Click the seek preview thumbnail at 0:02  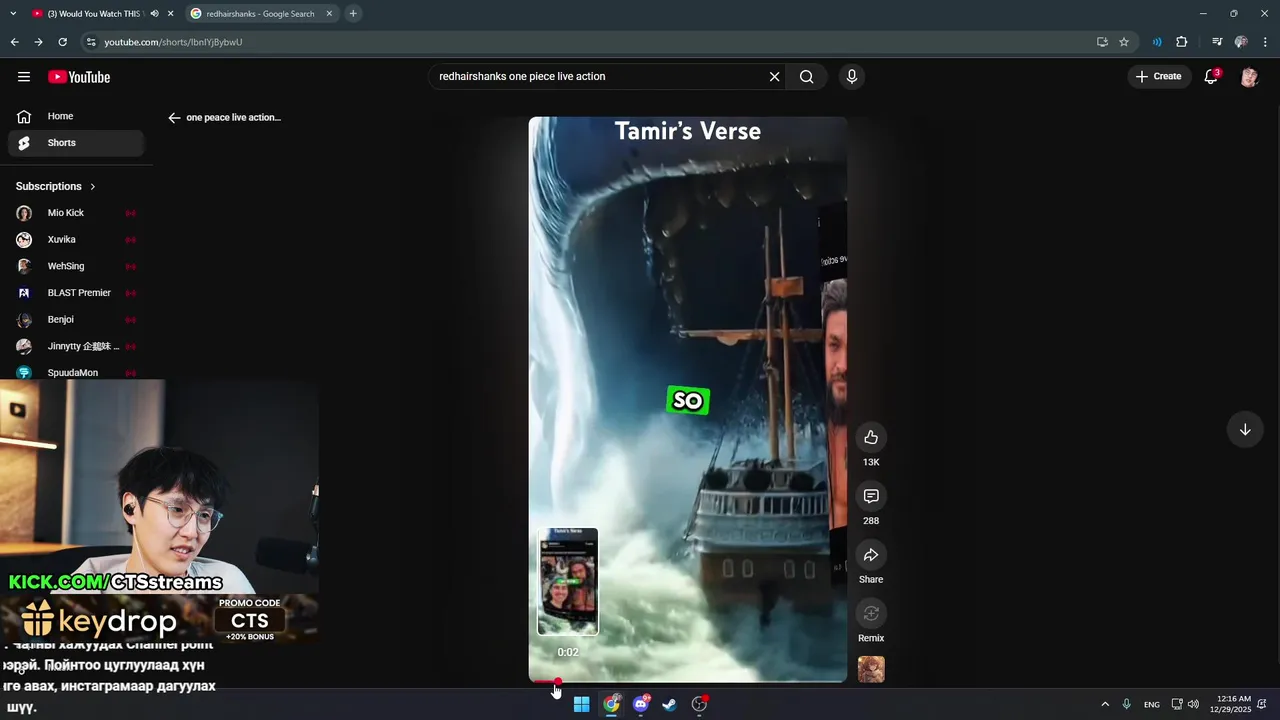[x=568, y=582]
